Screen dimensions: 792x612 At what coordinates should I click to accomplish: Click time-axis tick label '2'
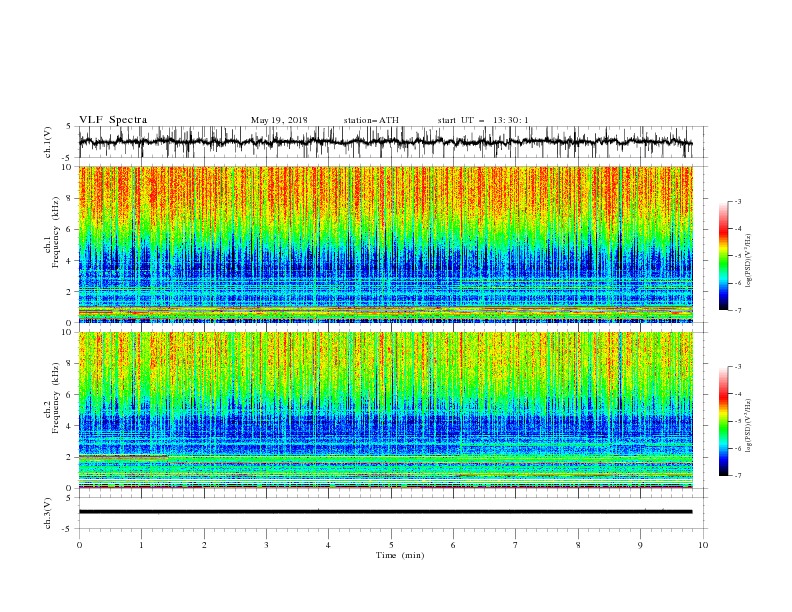click(204, 545)
